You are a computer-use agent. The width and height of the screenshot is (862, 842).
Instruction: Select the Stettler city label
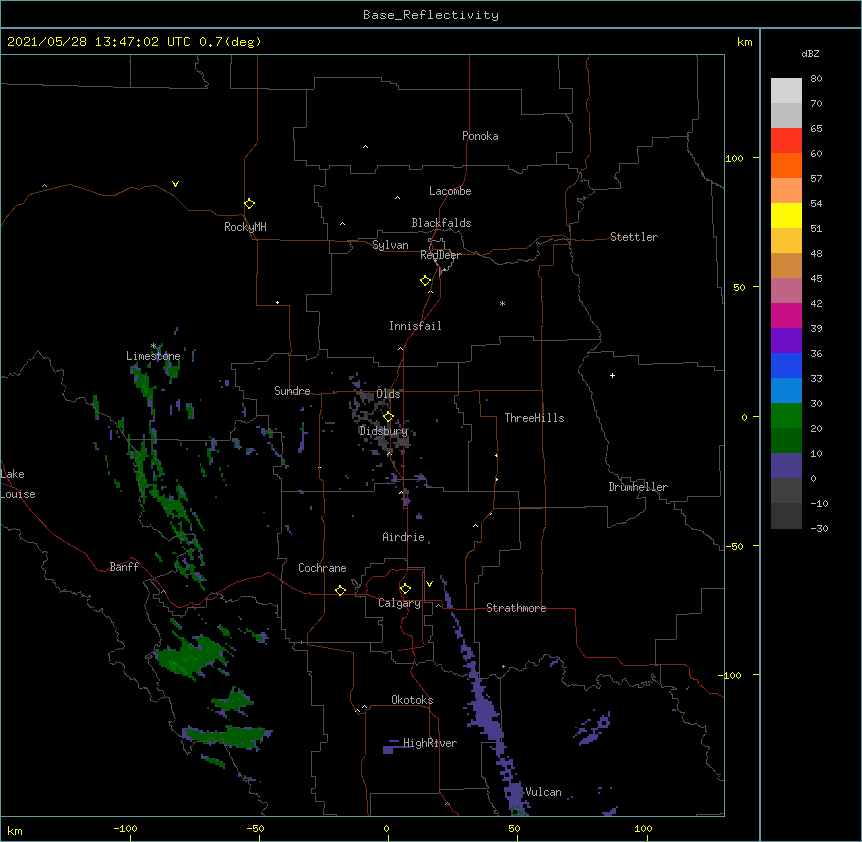click(x=634, y=237)
